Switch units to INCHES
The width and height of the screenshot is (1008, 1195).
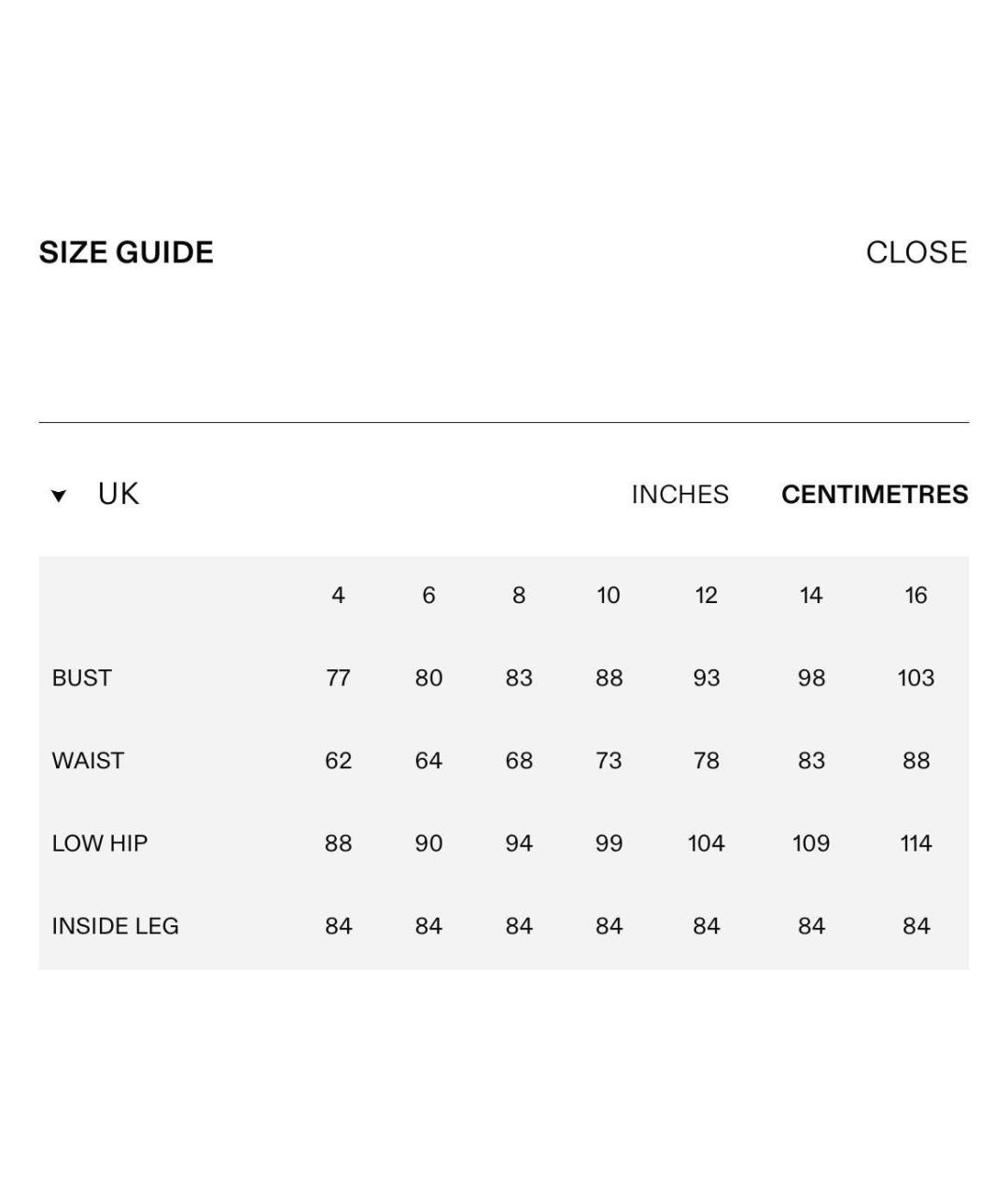pos(679,494)
